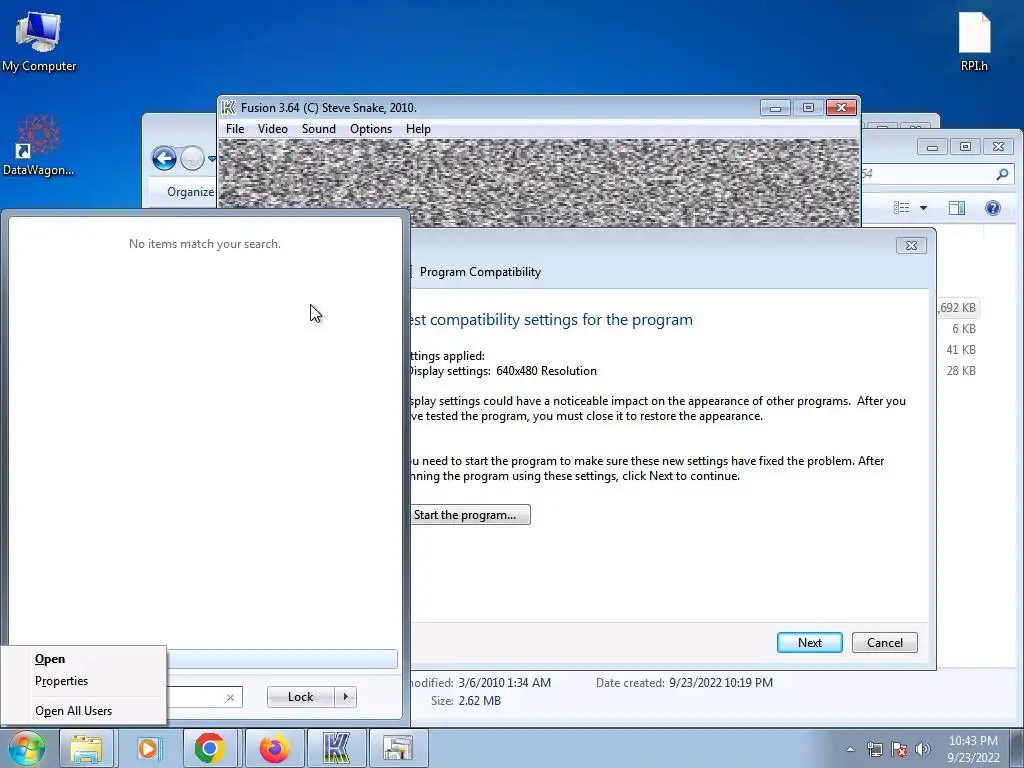This screenshot has width=1024, height=768.
Task: Open the RPI.h file on the desktop
Action: tap(974, 42)
